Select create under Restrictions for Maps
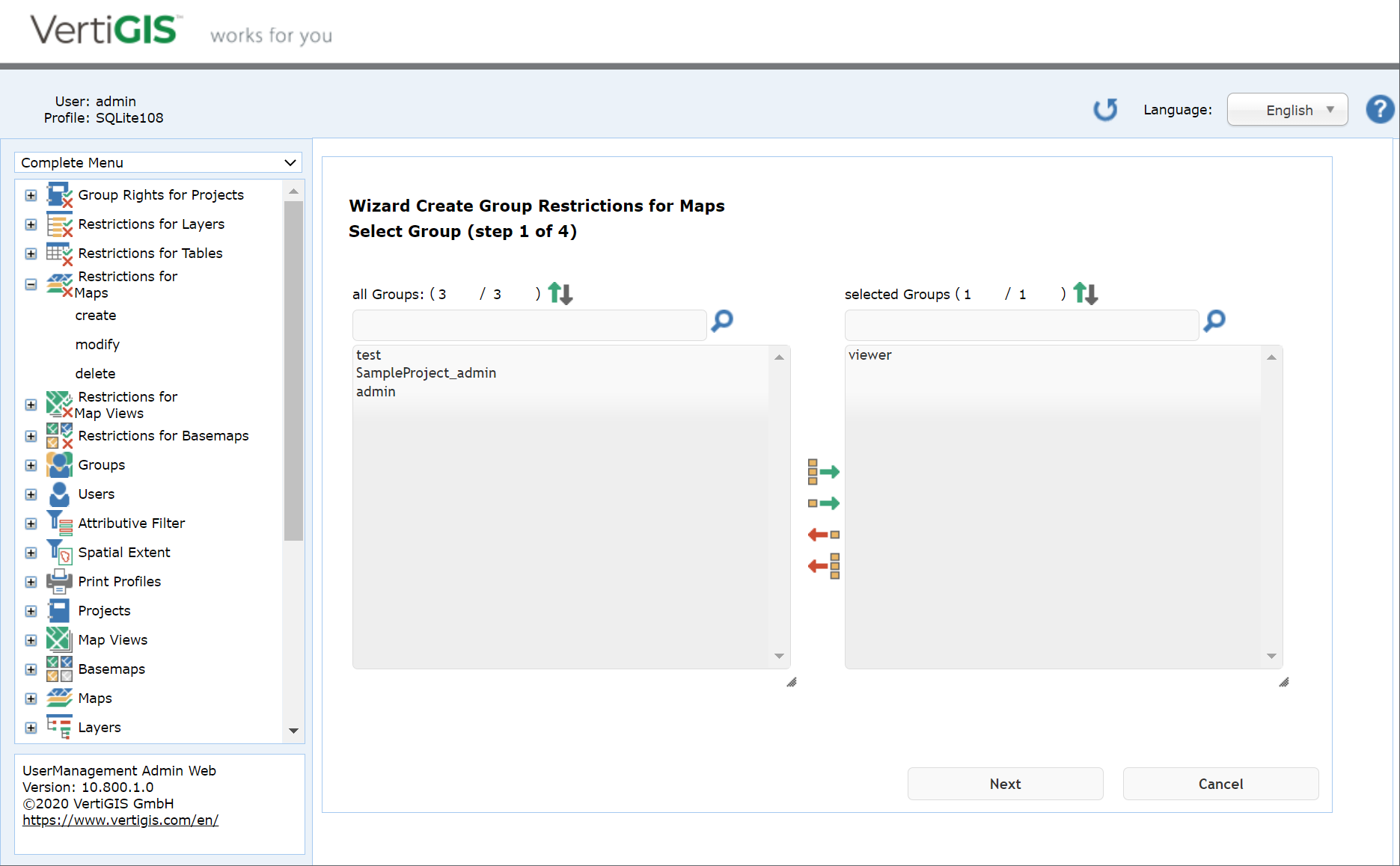This screenshot has height=866, width=1400. (95, 315)
